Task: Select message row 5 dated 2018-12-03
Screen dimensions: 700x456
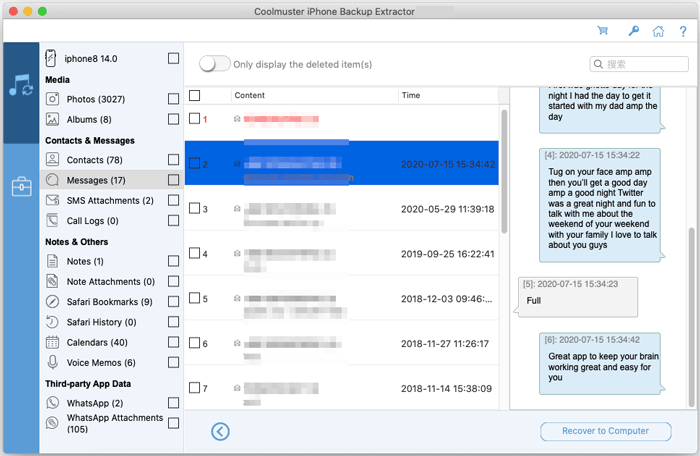Action: 342,298
